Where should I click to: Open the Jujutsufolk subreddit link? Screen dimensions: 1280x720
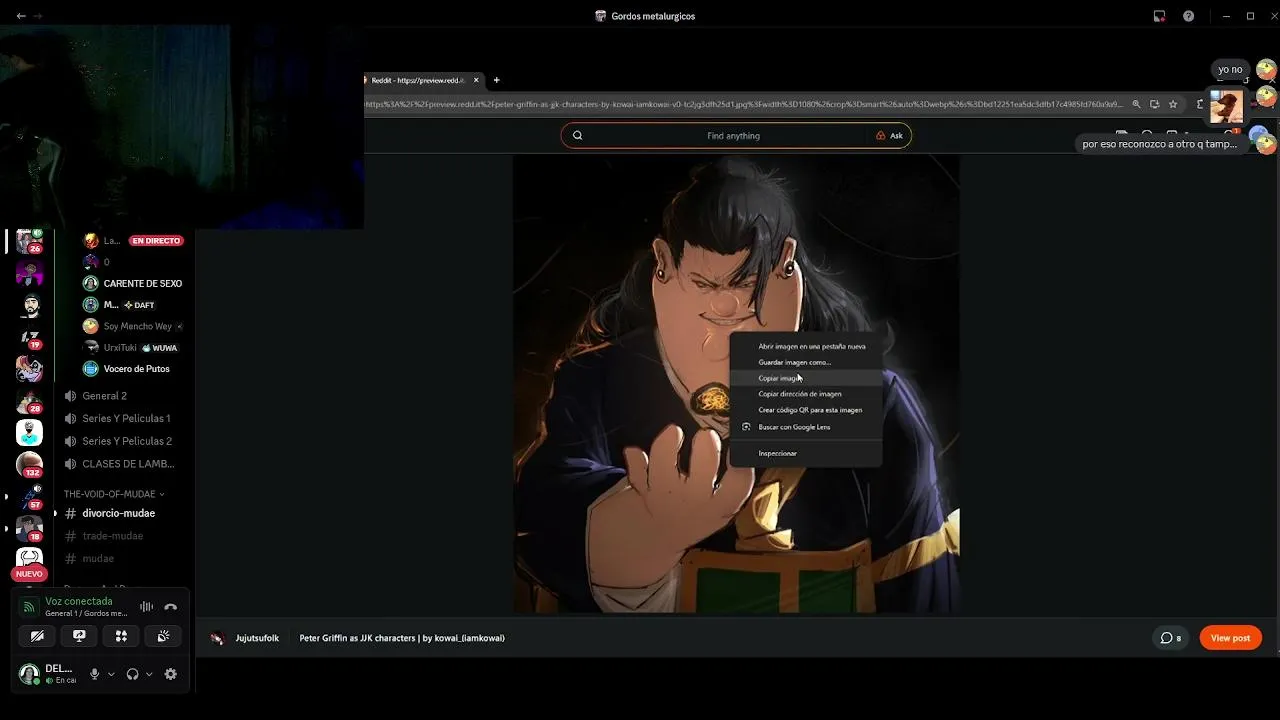click(257, 638)
